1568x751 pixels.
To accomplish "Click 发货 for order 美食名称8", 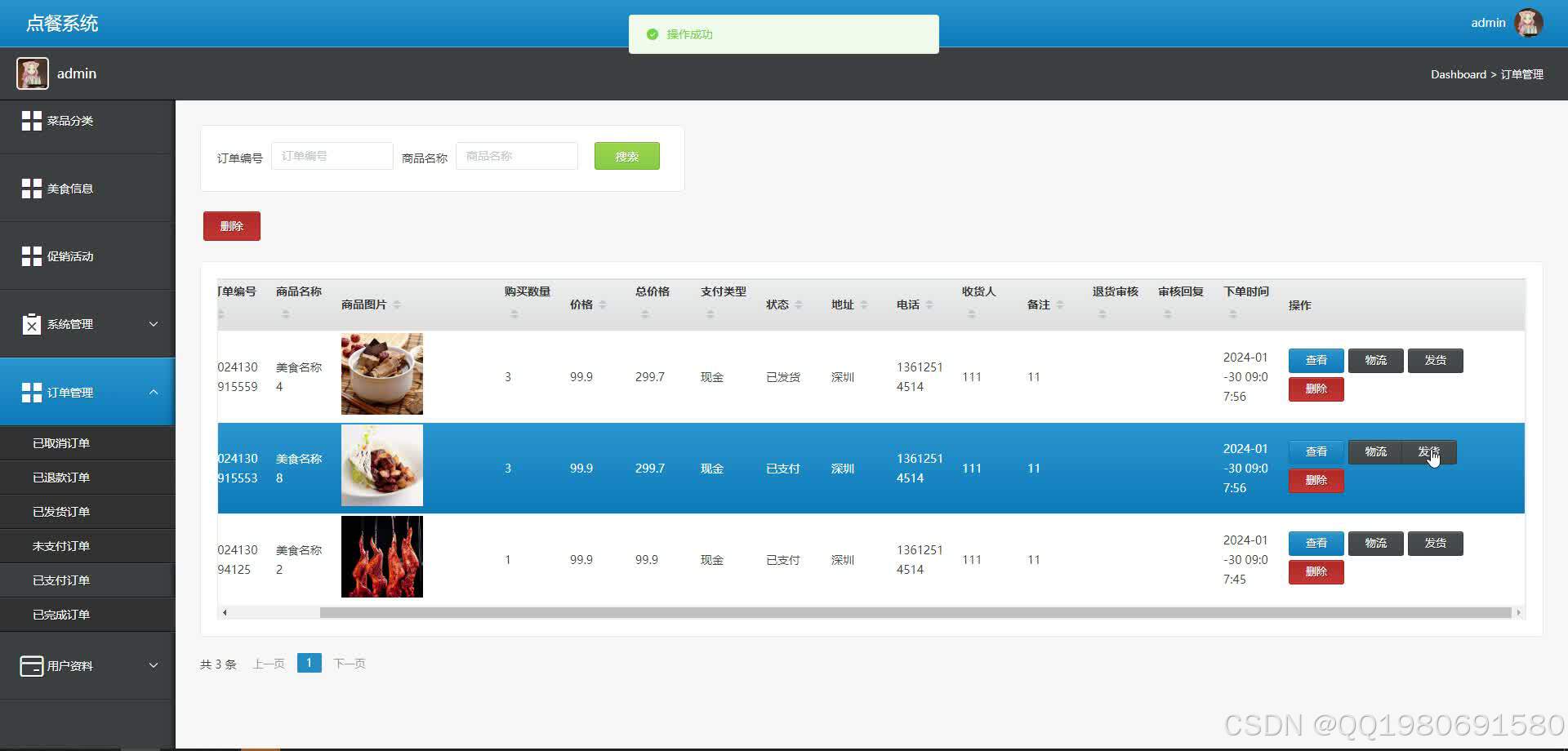I will tap(1429, 452).
